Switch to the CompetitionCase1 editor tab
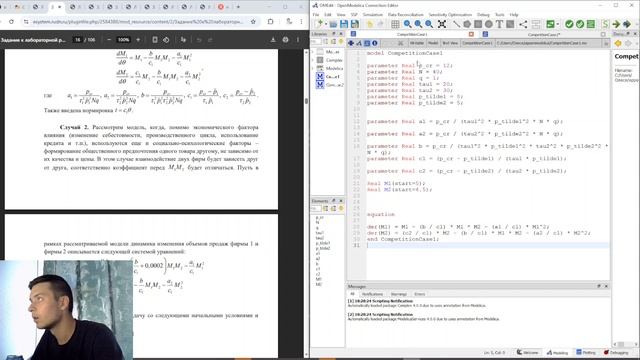Viewport: 640px width, 360px height. (x=412, y=34)
